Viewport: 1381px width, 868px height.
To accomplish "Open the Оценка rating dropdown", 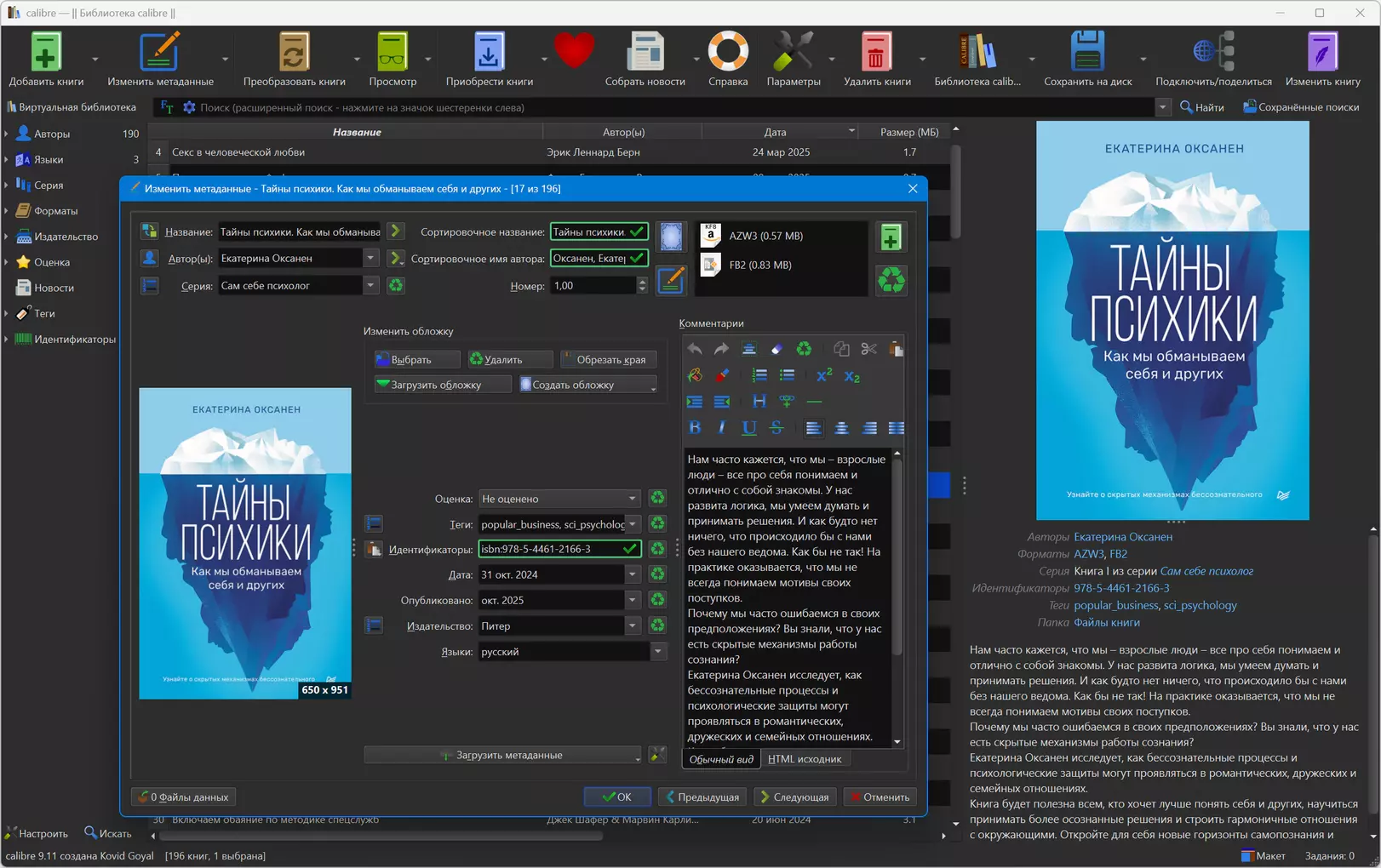I will 559,499.
